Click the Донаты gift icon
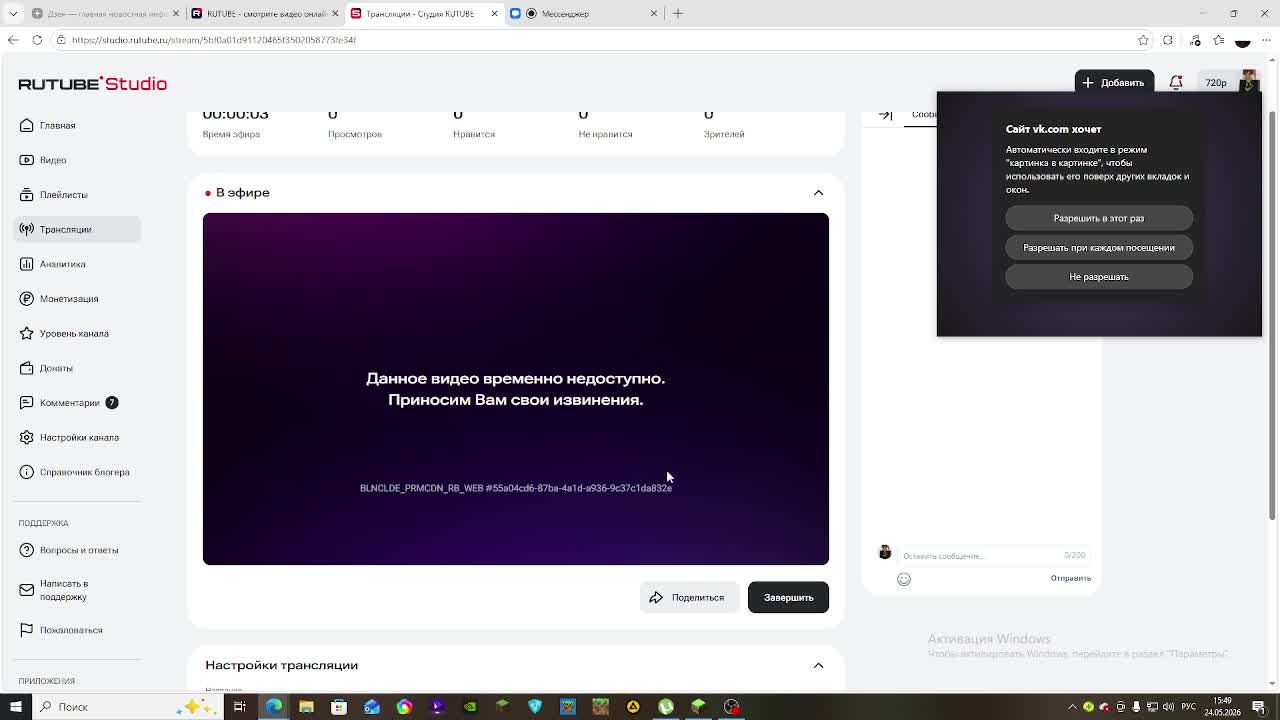Viewport: 1280px width, 720px height. pyautogui.click(x=27, y=368)
